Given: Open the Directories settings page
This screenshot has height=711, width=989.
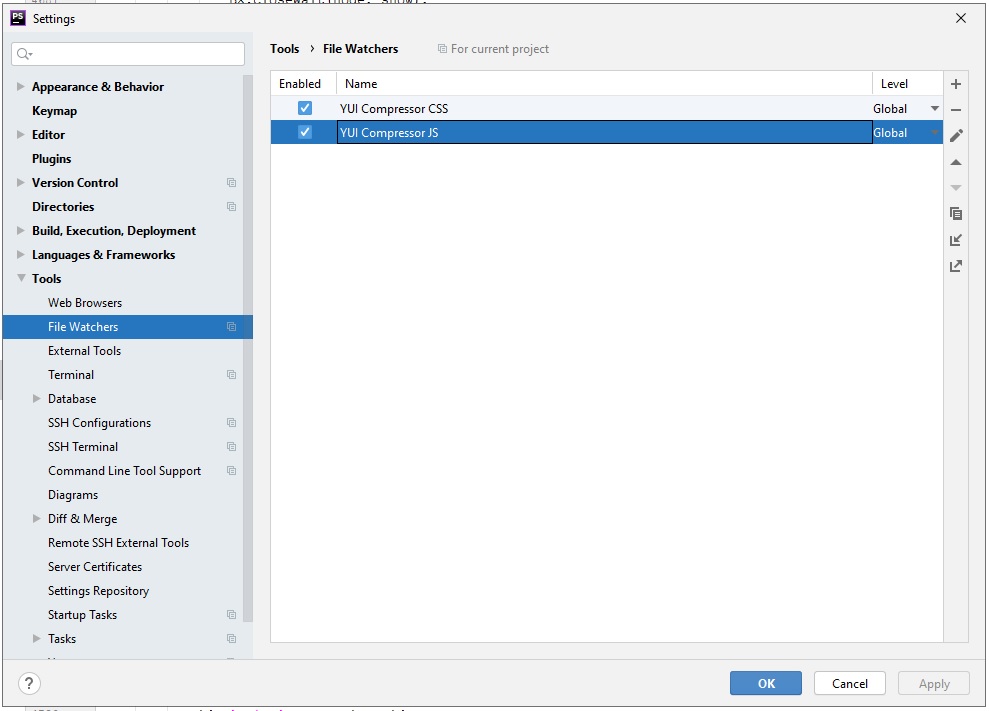Looking at the screenshot, I should click(63, 207).
